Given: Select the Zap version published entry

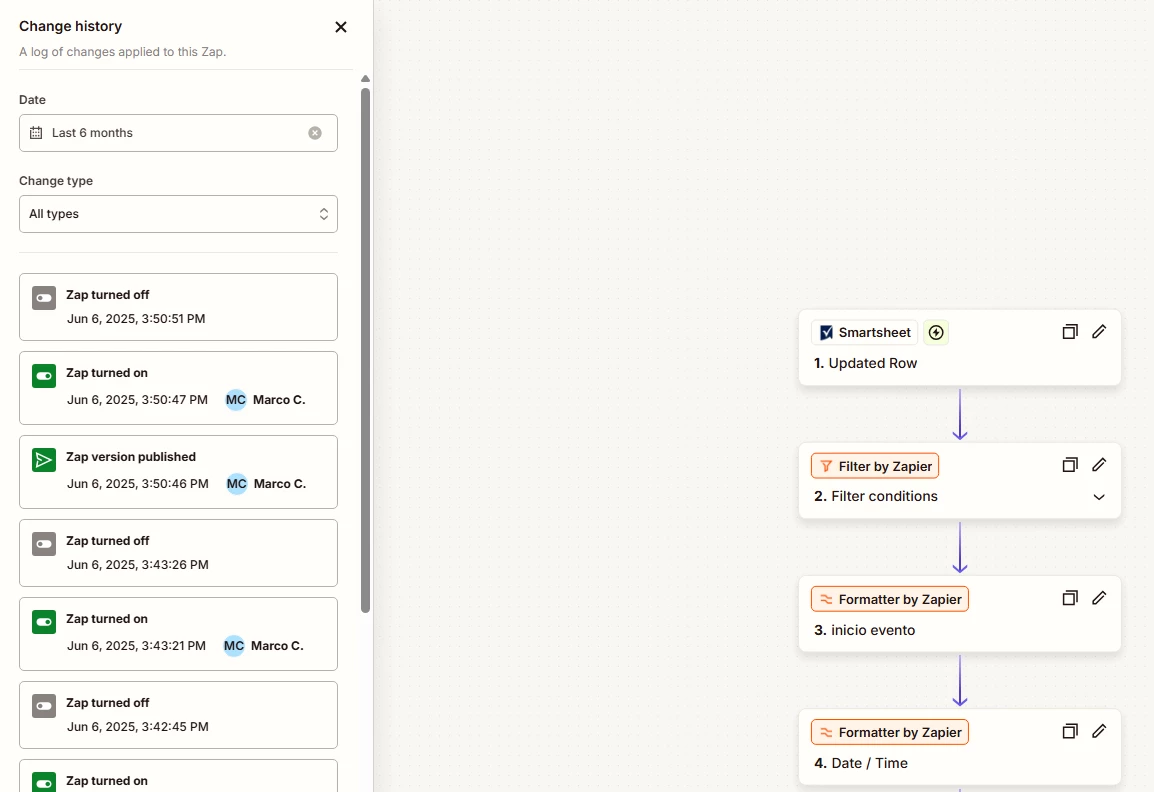Looking at the screenshot, I should tap(178, 472).
